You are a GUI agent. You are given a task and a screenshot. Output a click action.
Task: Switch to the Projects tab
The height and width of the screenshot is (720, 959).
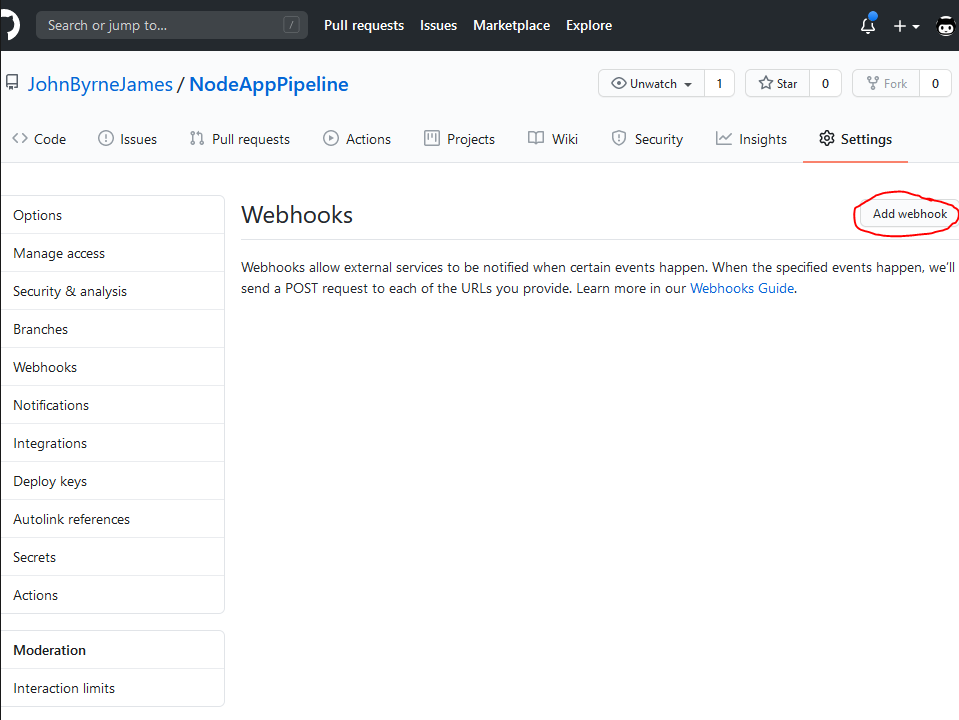[459, 139]
